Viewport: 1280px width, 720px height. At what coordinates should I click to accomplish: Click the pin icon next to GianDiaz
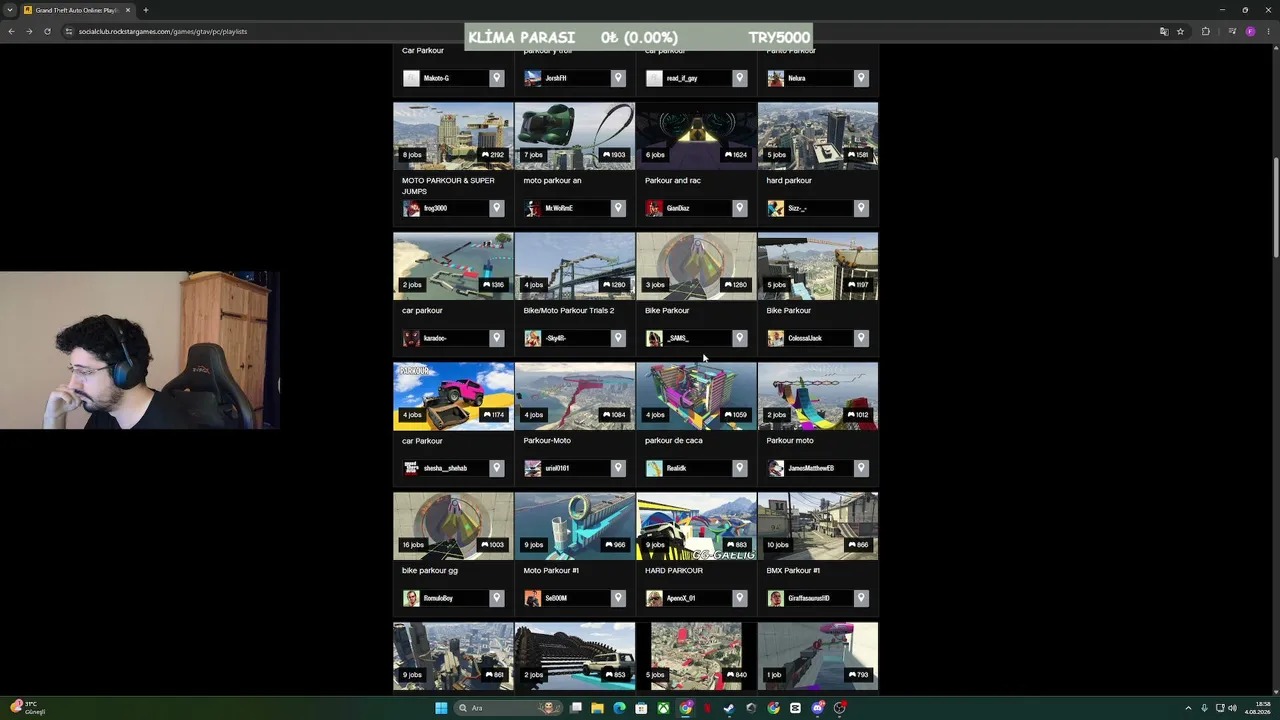(x=739, y=208)
